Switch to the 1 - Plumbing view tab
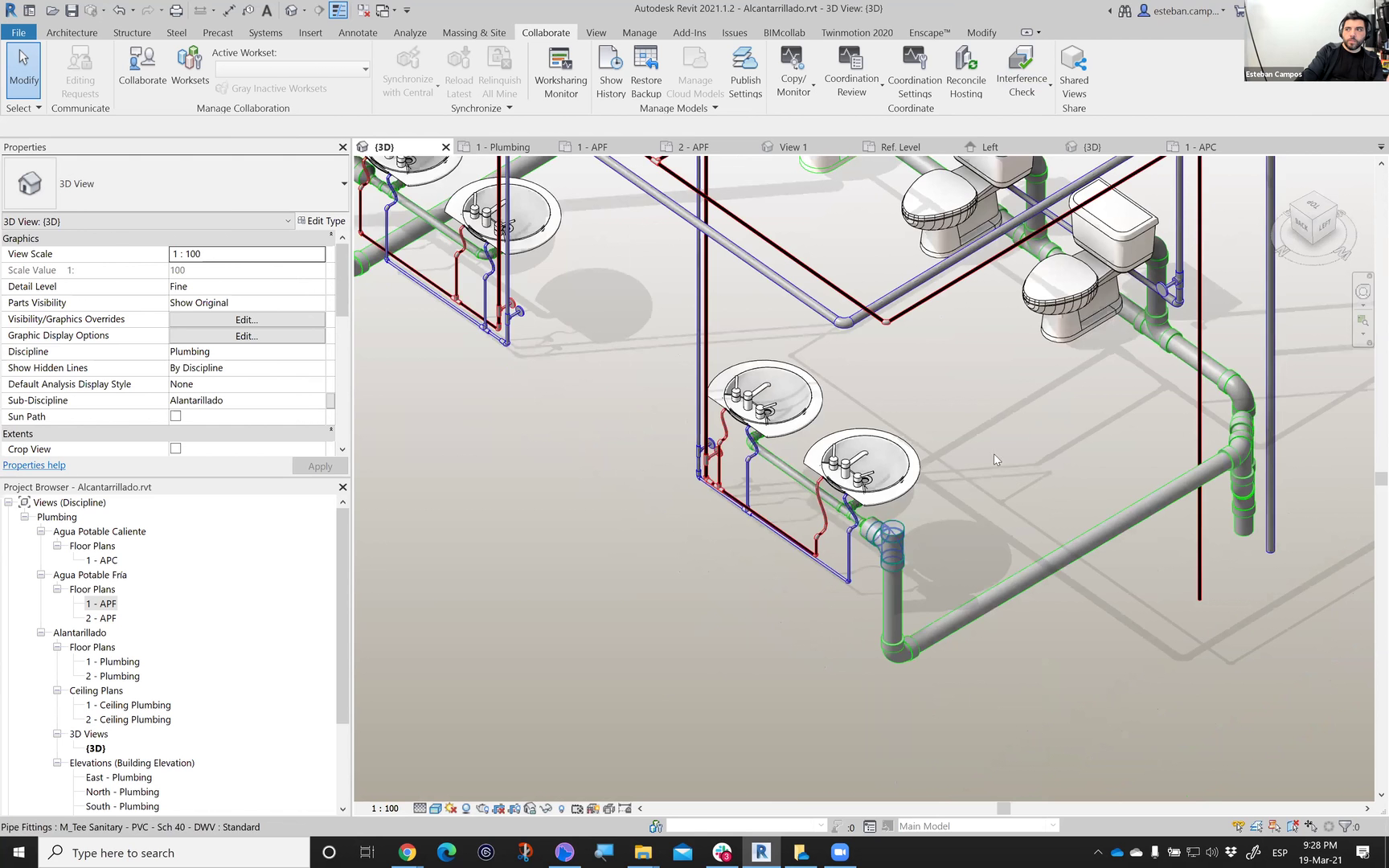 pyautogui.click(x=502, y=147)
